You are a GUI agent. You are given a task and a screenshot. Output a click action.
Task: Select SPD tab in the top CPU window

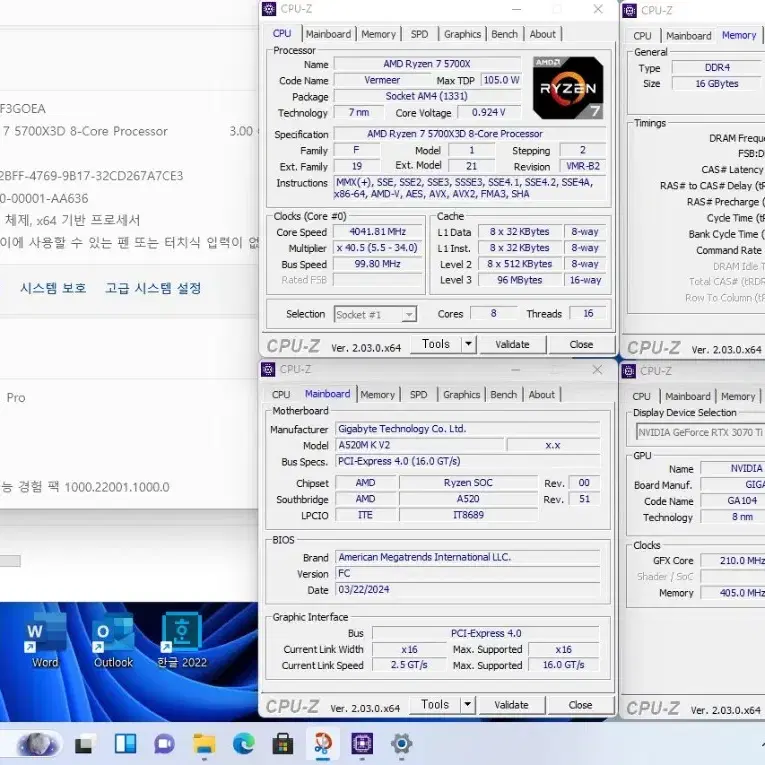point(419,34)
